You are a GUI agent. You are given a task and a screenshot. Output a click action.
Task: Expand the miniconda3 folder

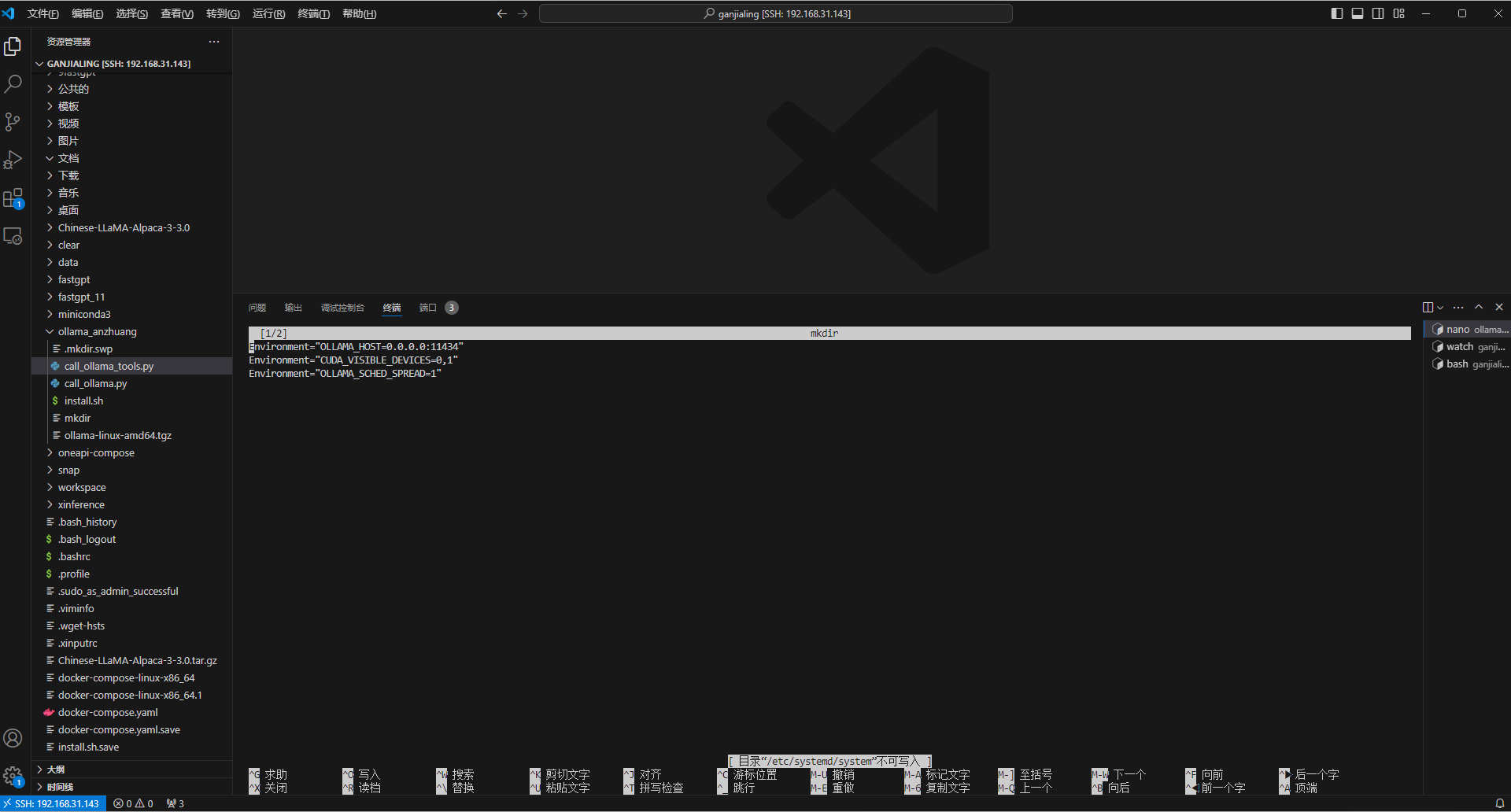(x=131, y=314)
